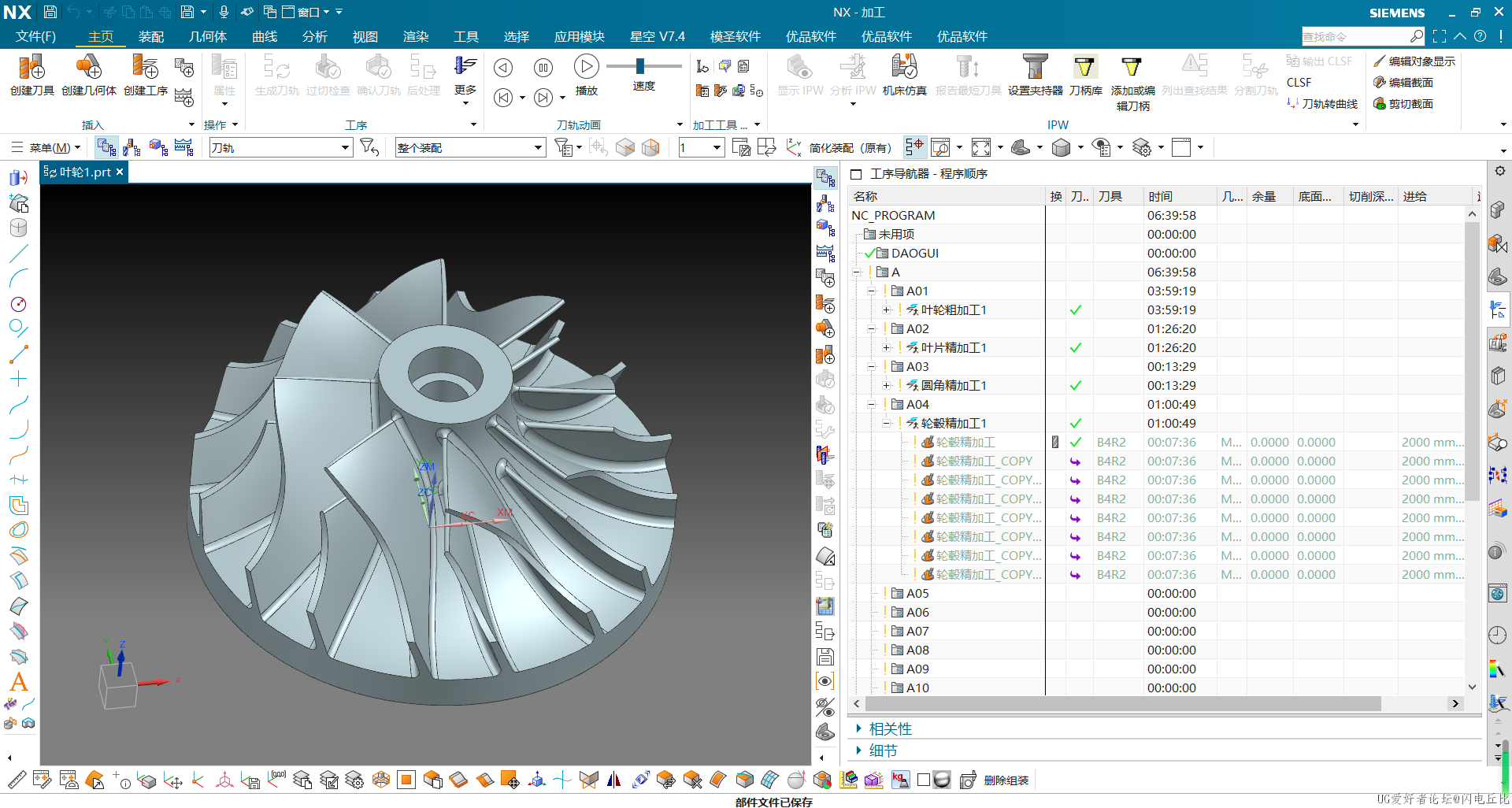
Task: Open the Render (渲染) tab
Action: pos(416,36)
